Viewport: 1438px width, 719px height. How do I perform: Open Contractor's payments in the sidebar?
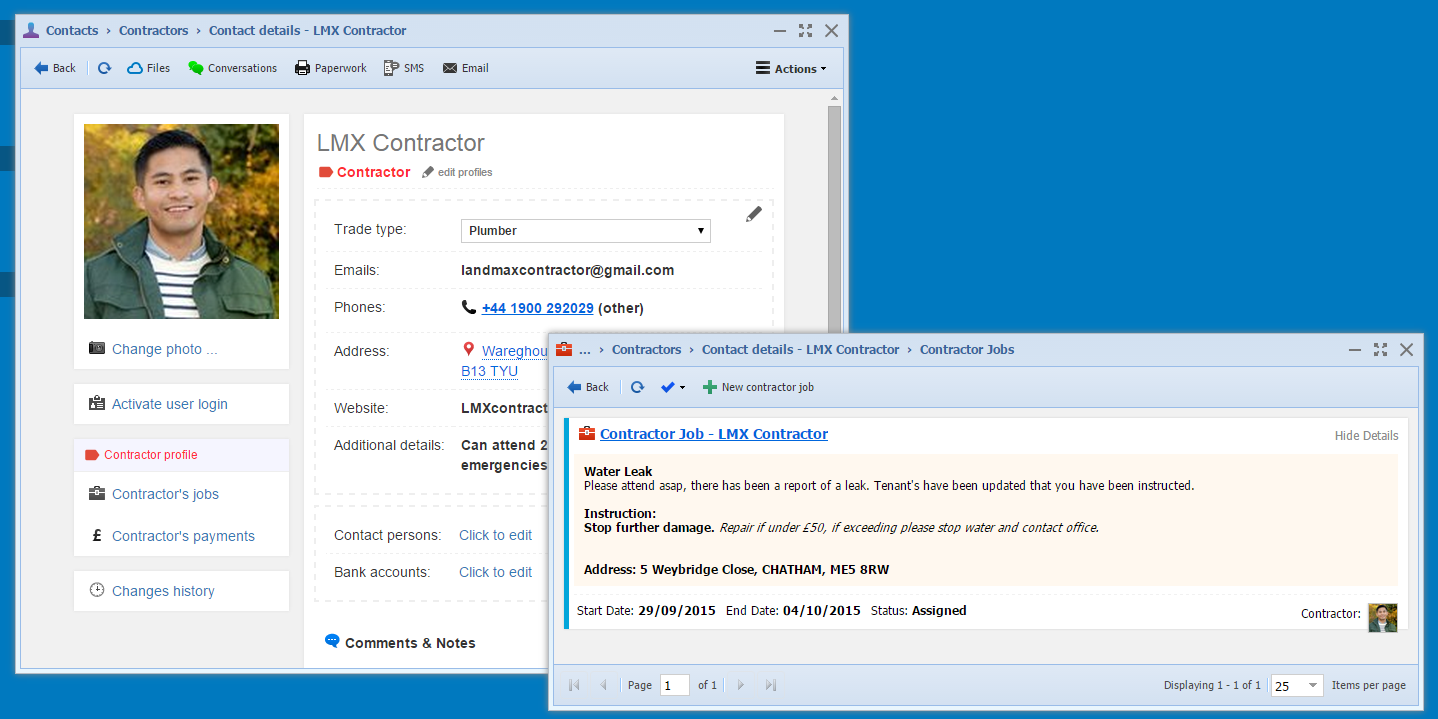183,536
